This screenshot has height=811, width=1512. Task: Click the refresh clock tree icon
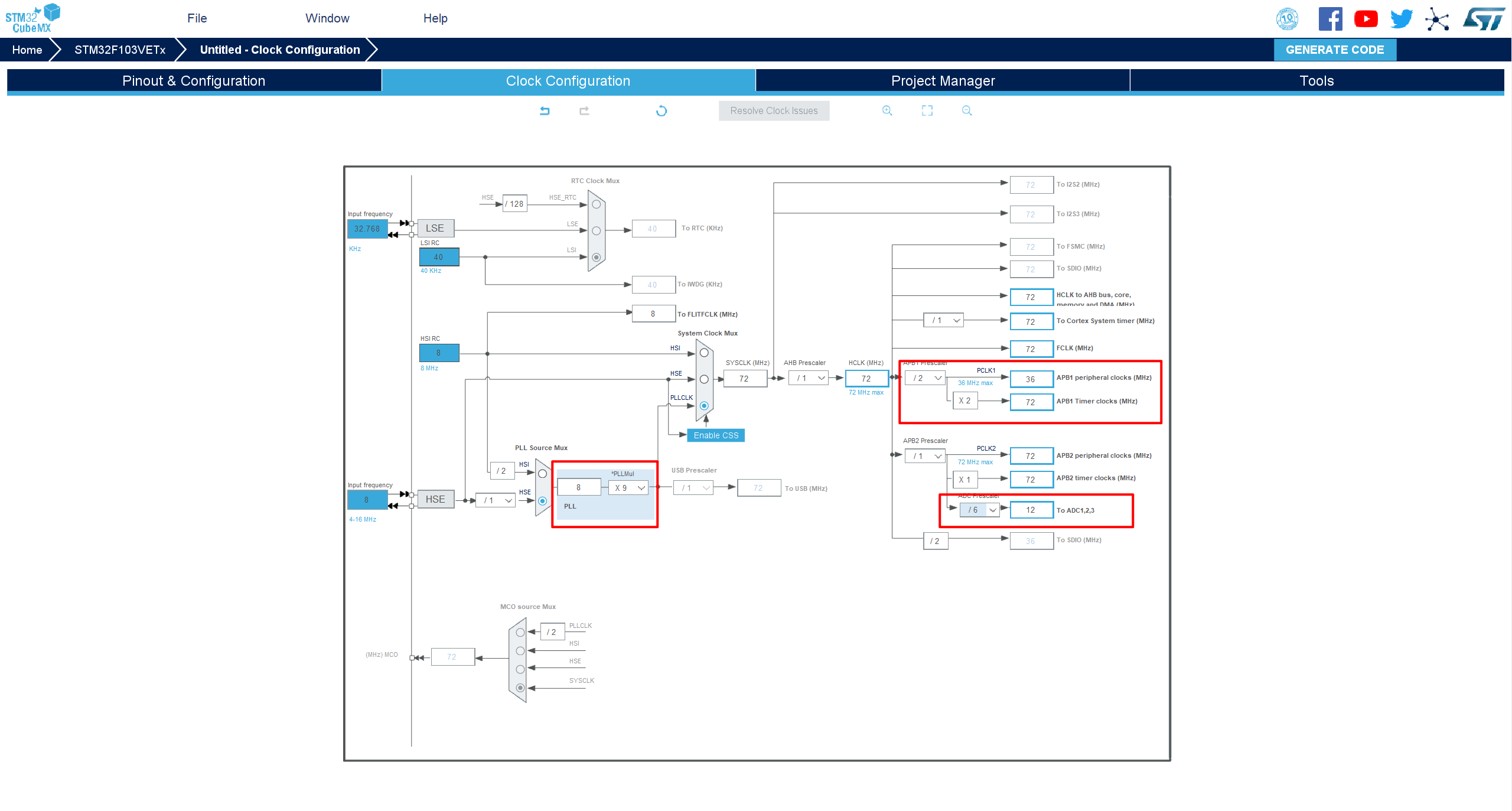(x=661, y=110)
